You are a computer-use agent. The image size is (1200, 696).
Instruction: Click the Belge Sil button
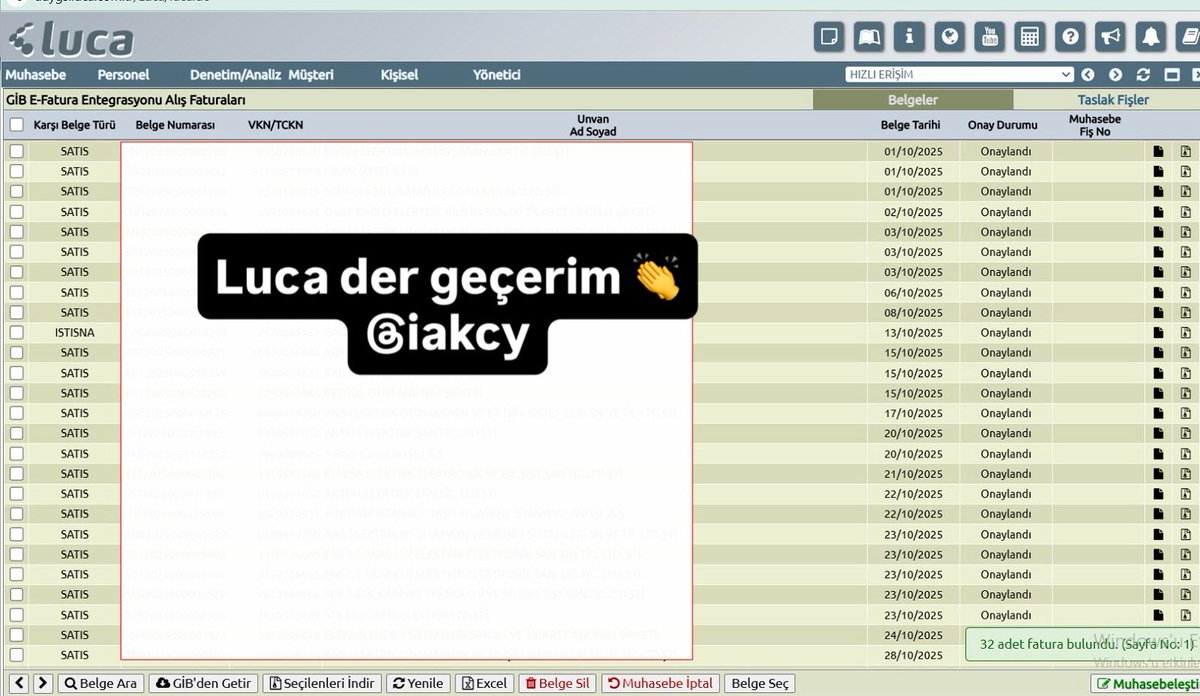tap(556, 683)
